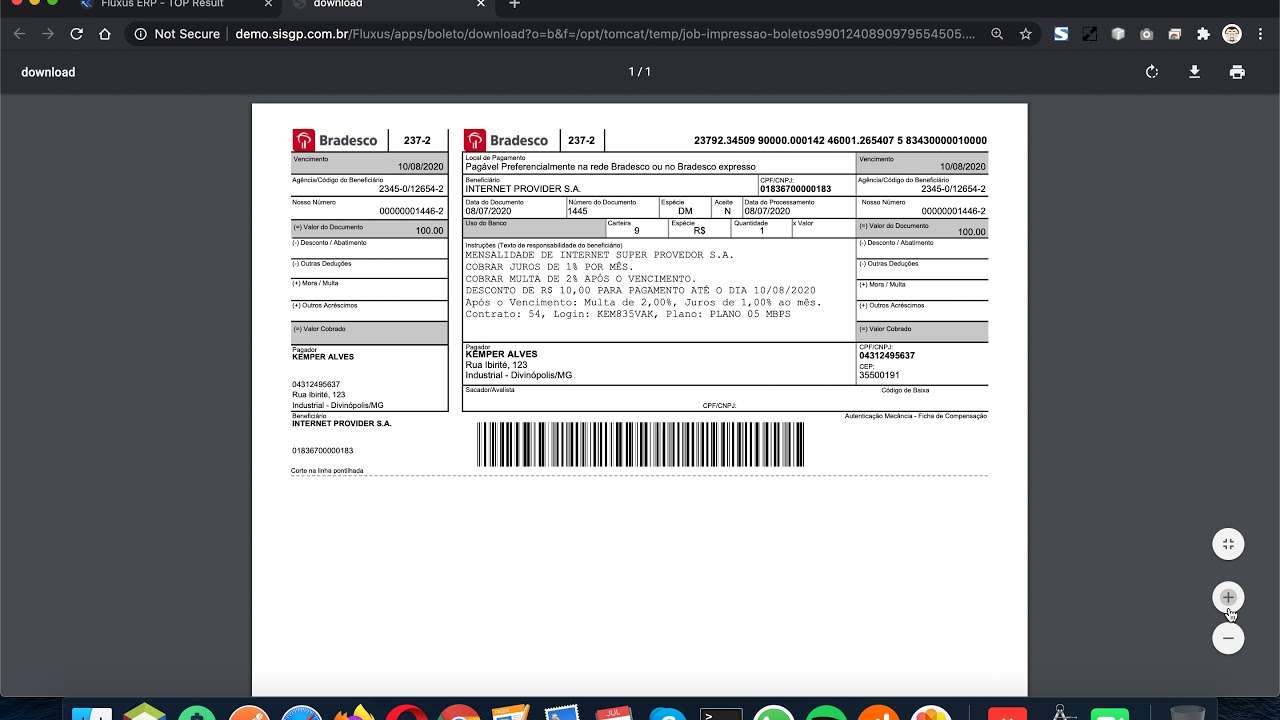Go forward in browser history

click(x=48, y=34)
